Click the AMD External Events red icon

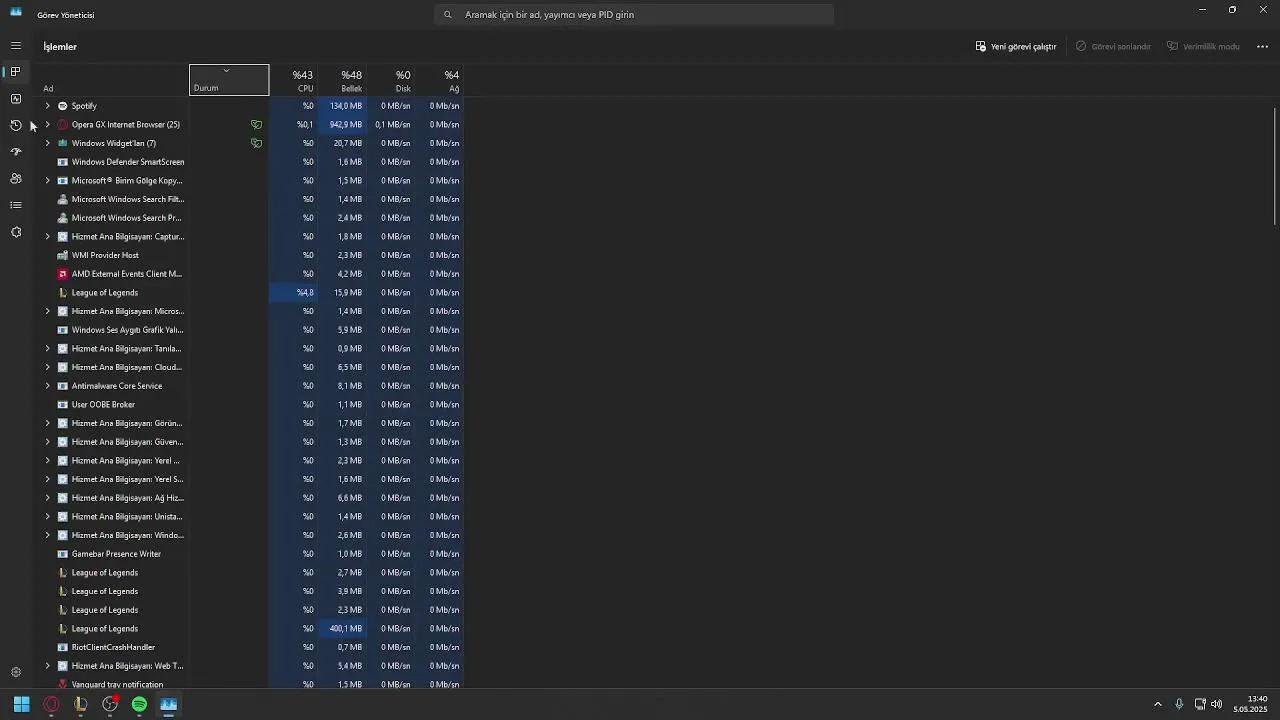pyautogui.click(x=63, y=274)
